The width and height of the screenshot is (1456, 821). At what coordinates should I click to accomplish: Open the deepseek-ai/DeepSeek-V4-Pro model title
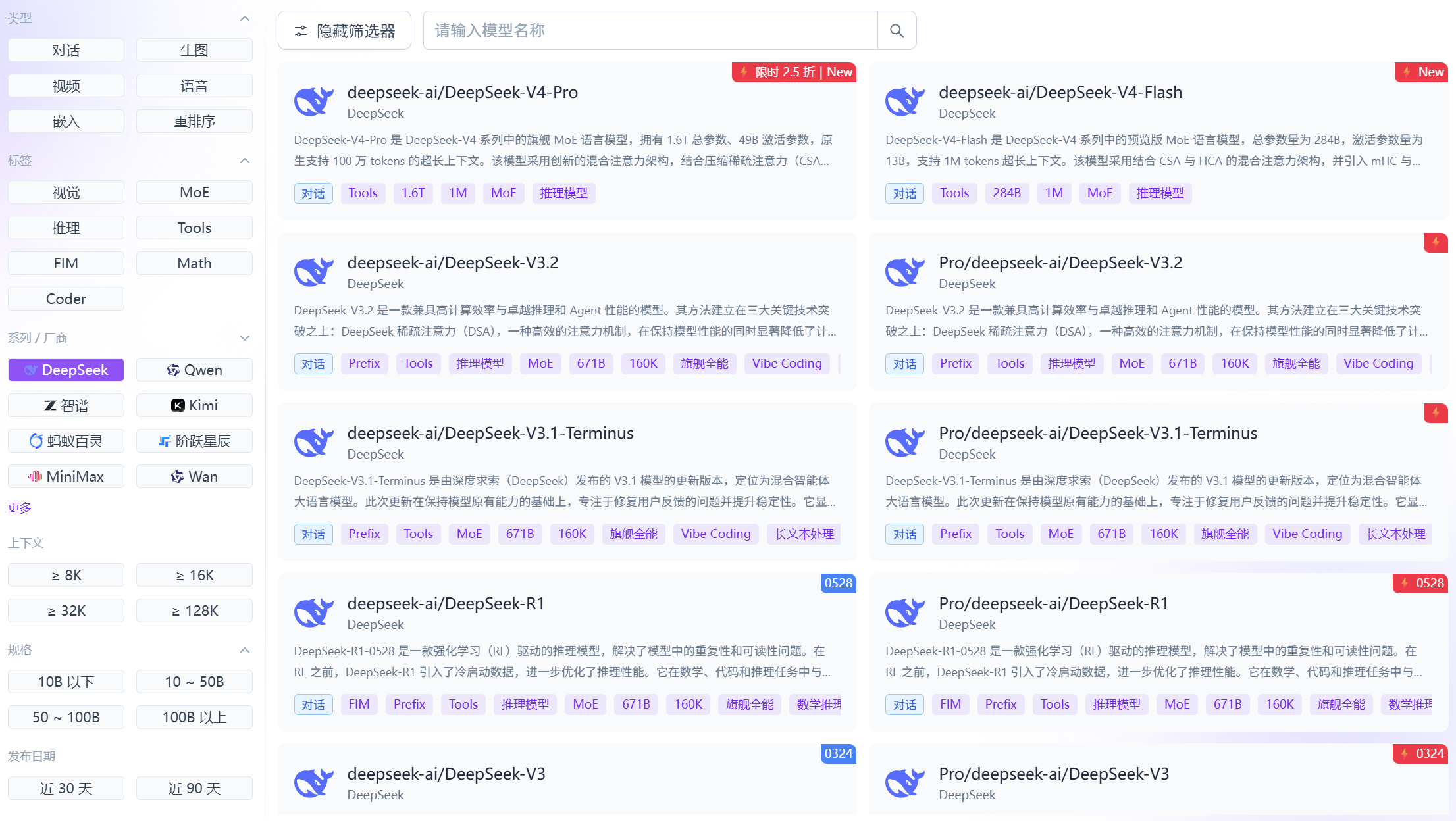point(462,92)
